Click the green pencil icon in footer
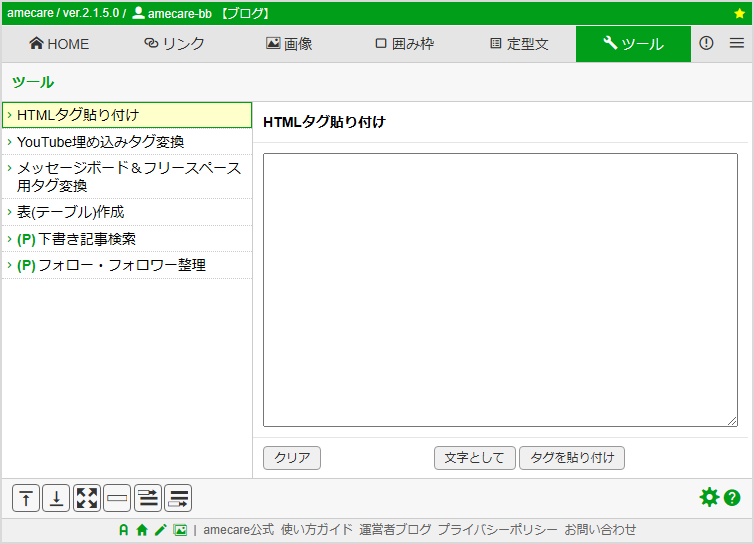The image size is (754, 544). pos(160,530)
